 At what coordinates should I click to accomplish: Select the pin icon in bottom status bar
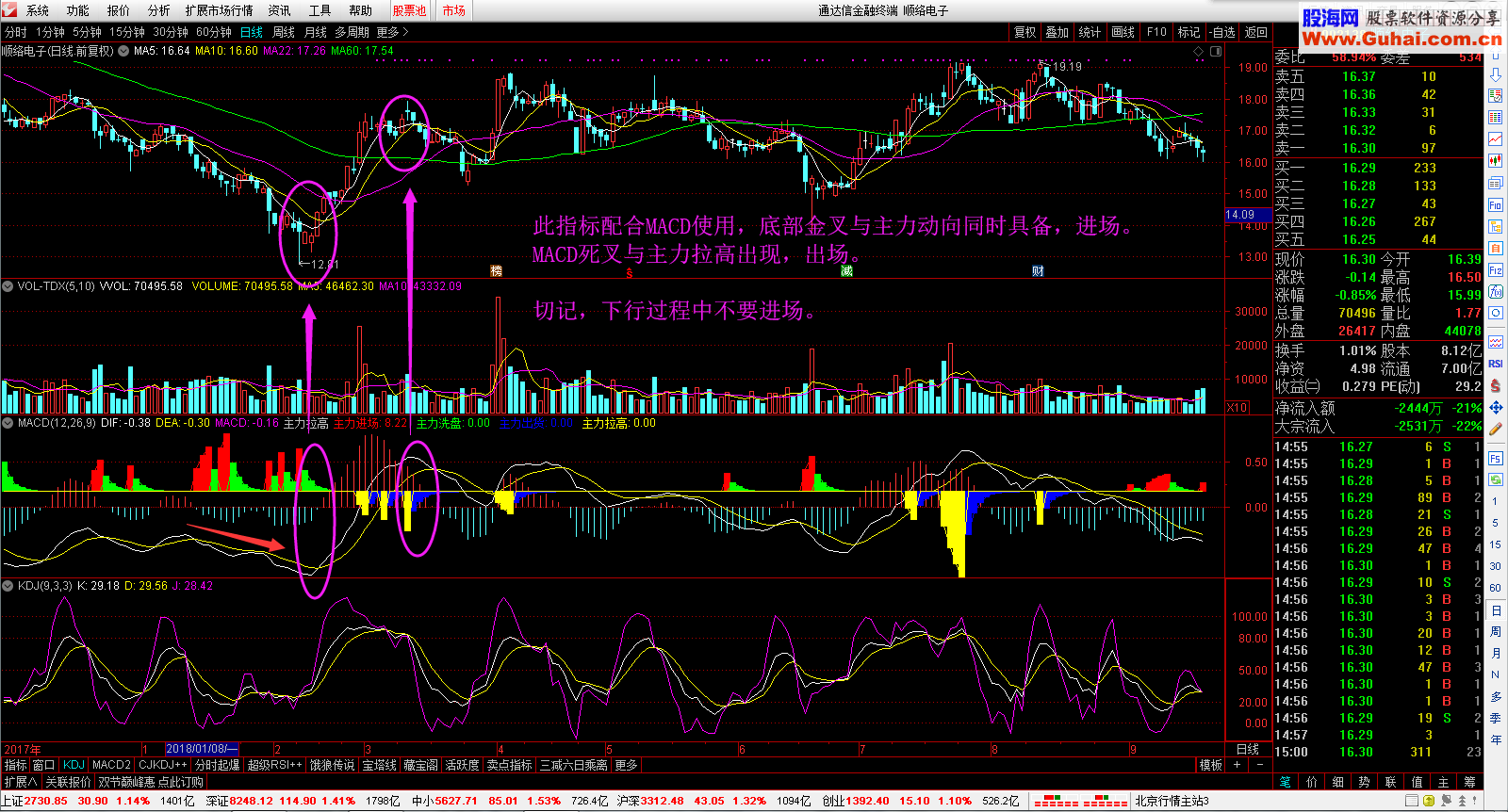coord(1475,801)
